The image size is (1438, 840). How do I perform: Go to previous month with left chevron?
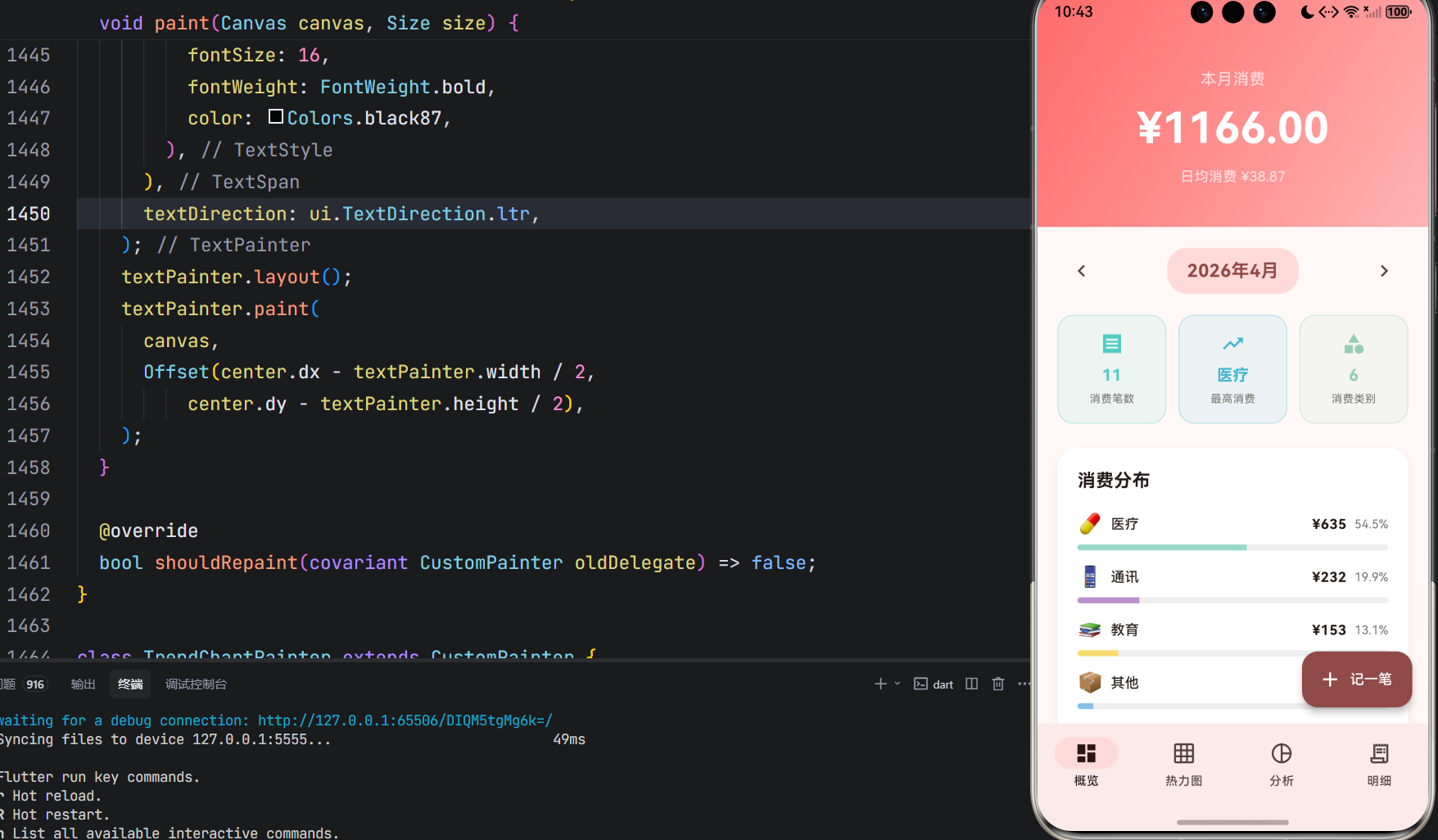pyautogui.click(x=1081, y=271)
